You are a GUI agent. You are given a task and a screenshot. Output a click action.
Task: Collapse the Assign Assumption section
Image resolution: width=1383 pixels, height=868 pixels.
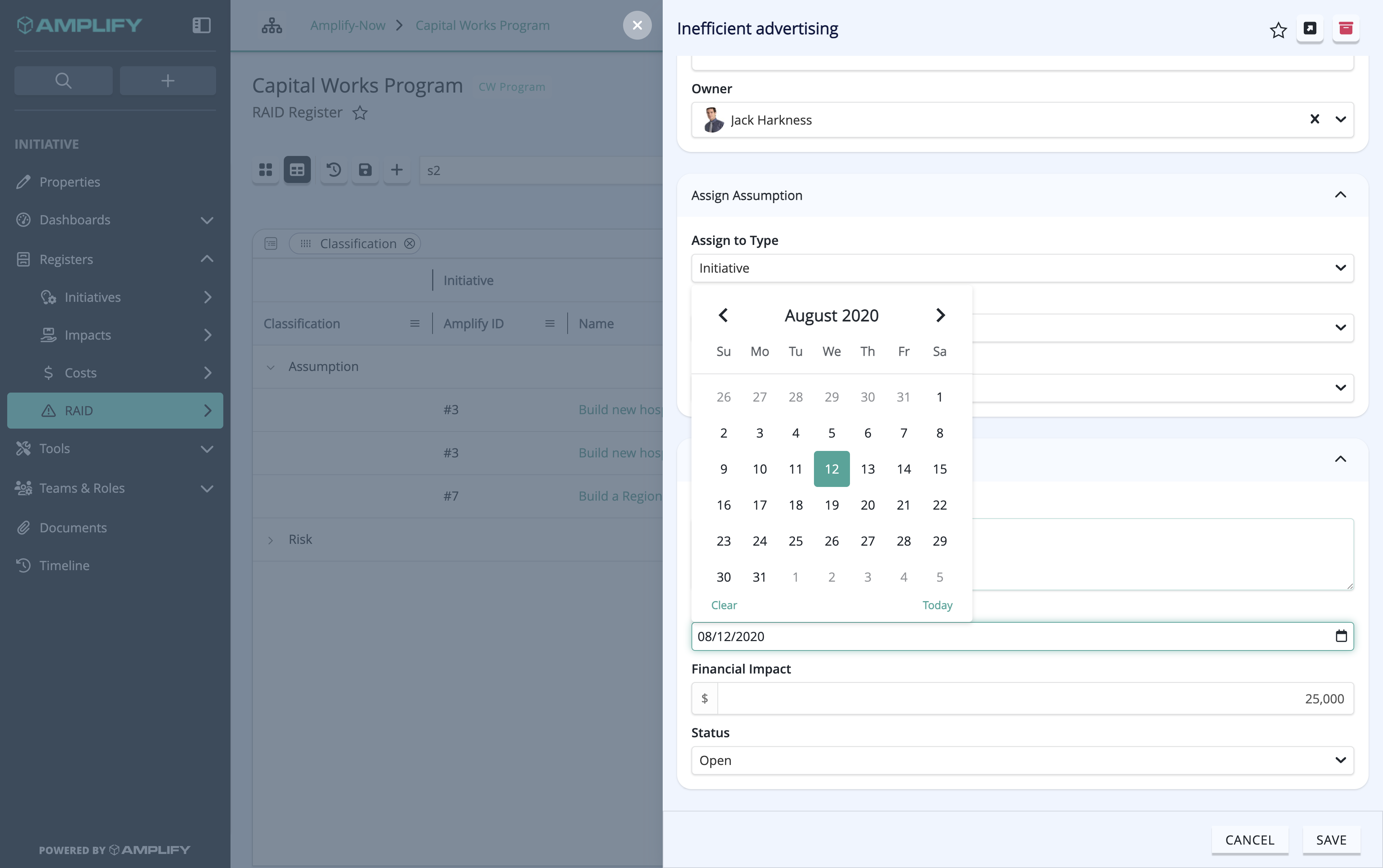click(1340, 195)
